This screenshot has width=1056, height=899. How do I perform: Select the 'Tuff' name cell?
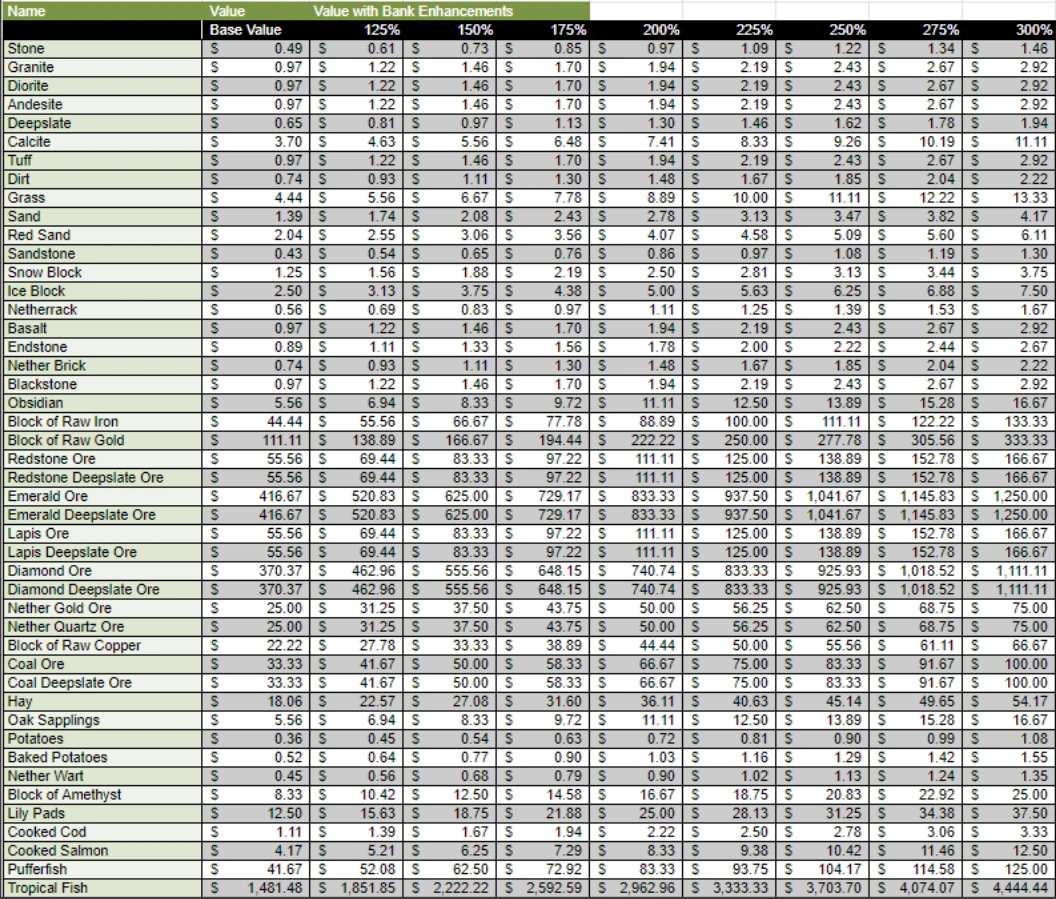[x=102, y=160]
